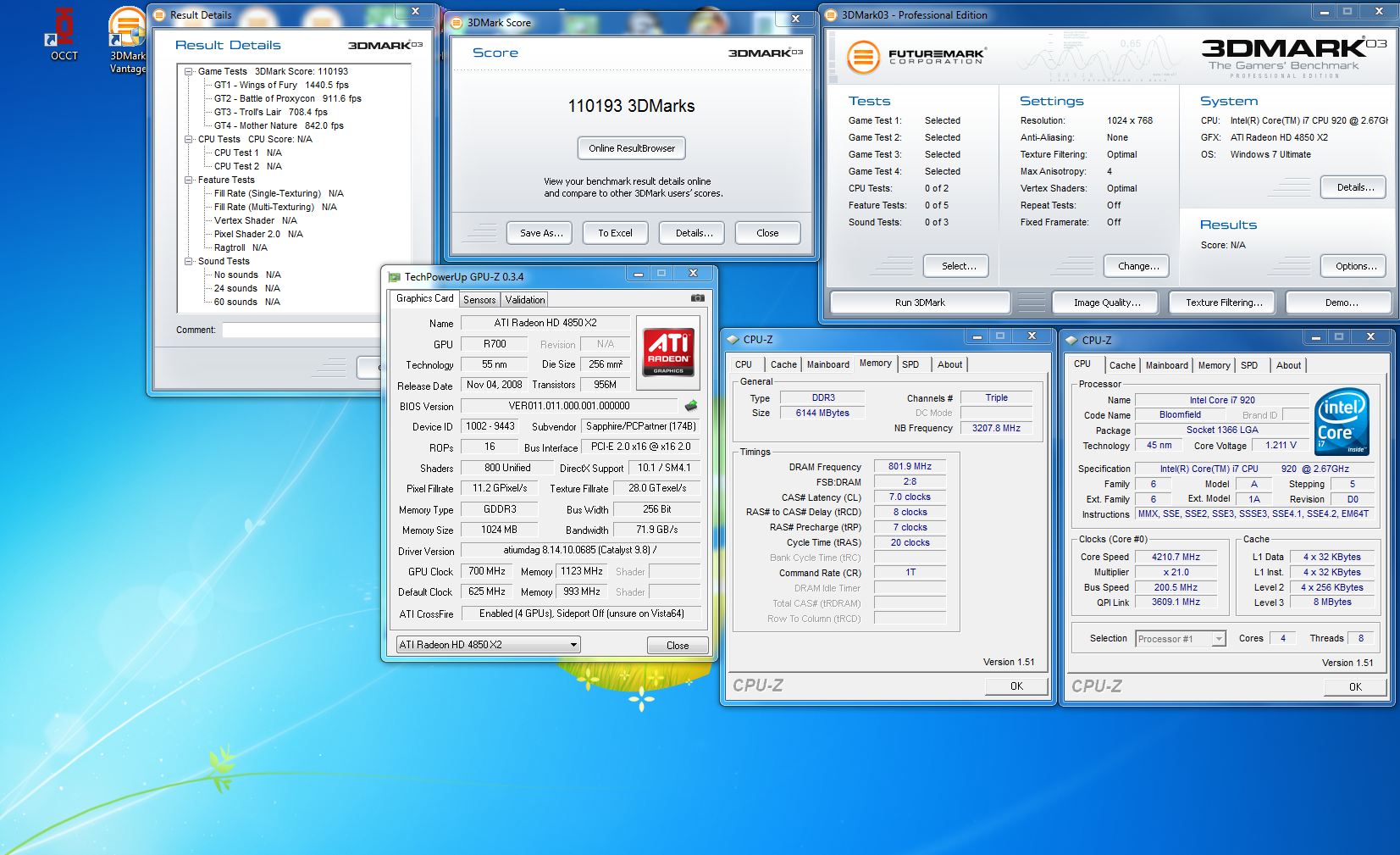Open Memory tab in CPU-Z processor window

[x=1214, y=365]
